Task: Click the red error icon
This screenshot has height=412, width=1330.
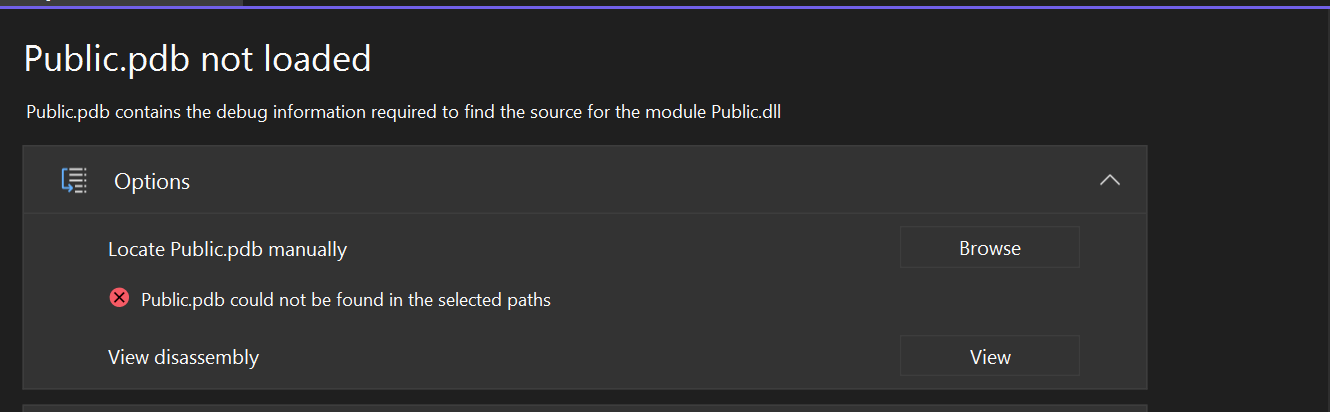Action: click(x=119, y=298)
